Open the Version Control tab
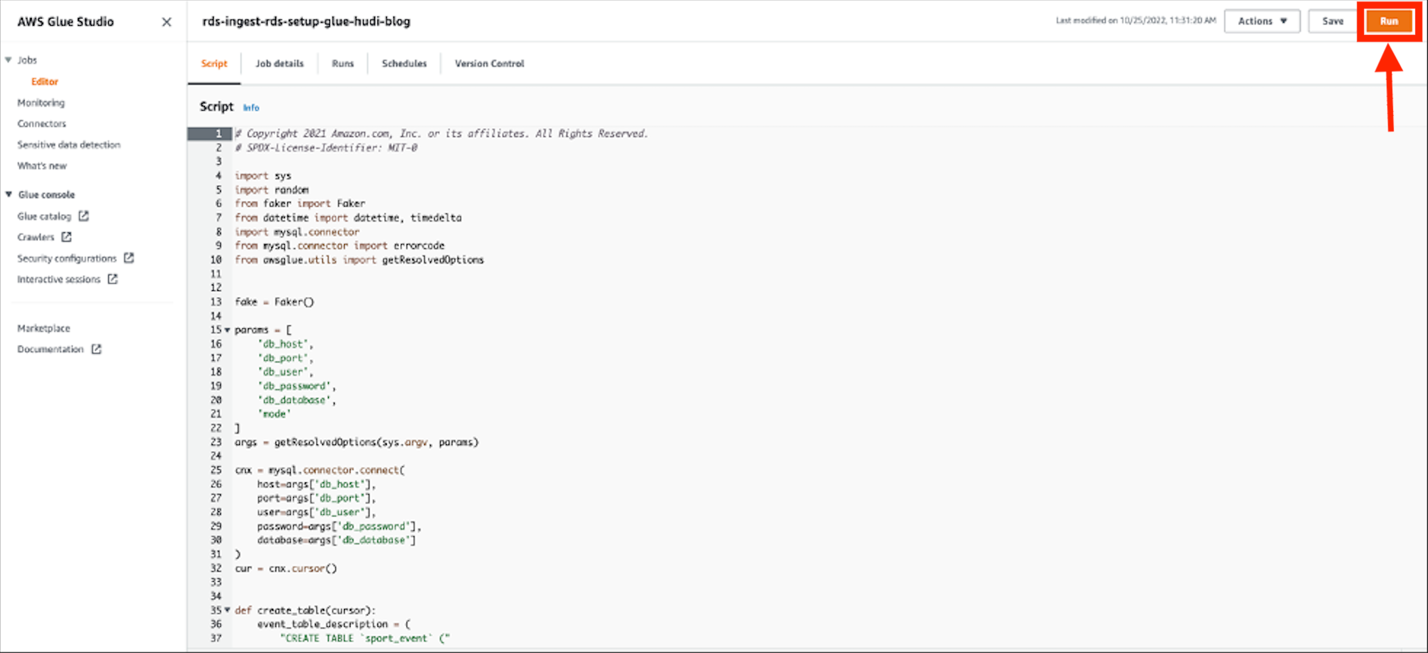Viewport: 1428px width, 653px height. (489, 63)
